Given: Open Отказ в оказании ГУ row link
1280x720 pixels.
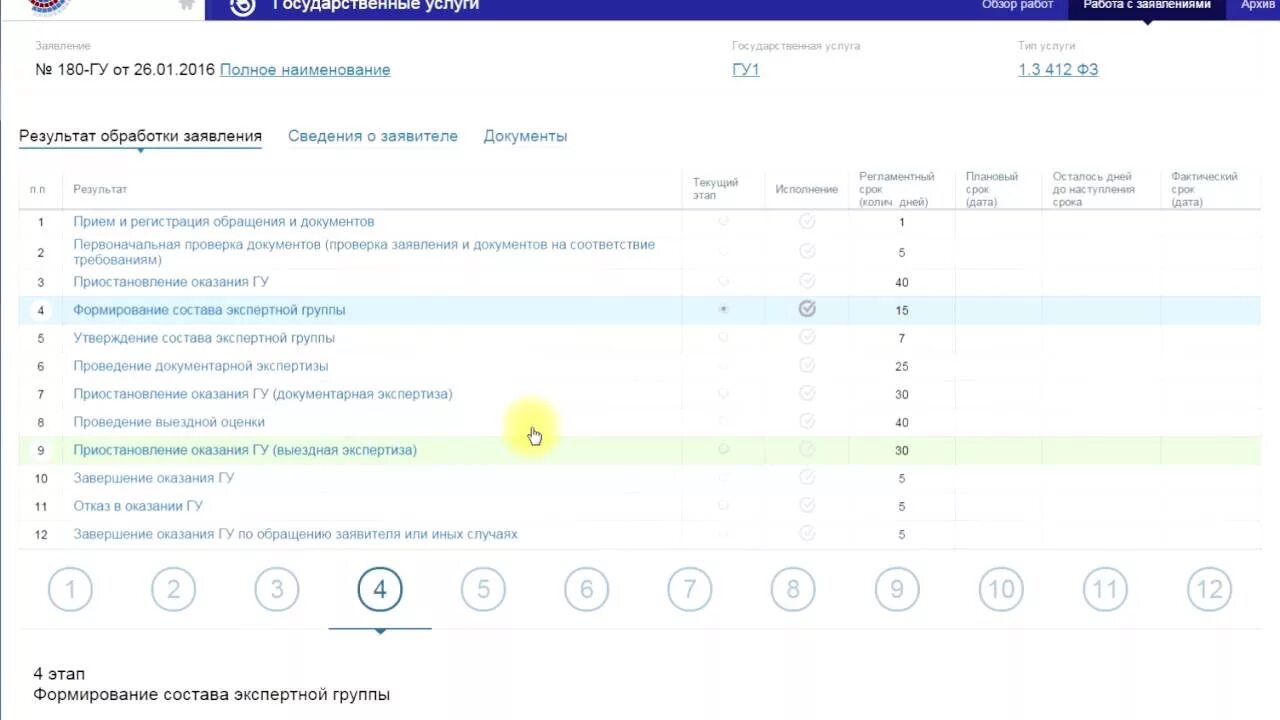Looking at the screenshot, I should tap(138, 506).
